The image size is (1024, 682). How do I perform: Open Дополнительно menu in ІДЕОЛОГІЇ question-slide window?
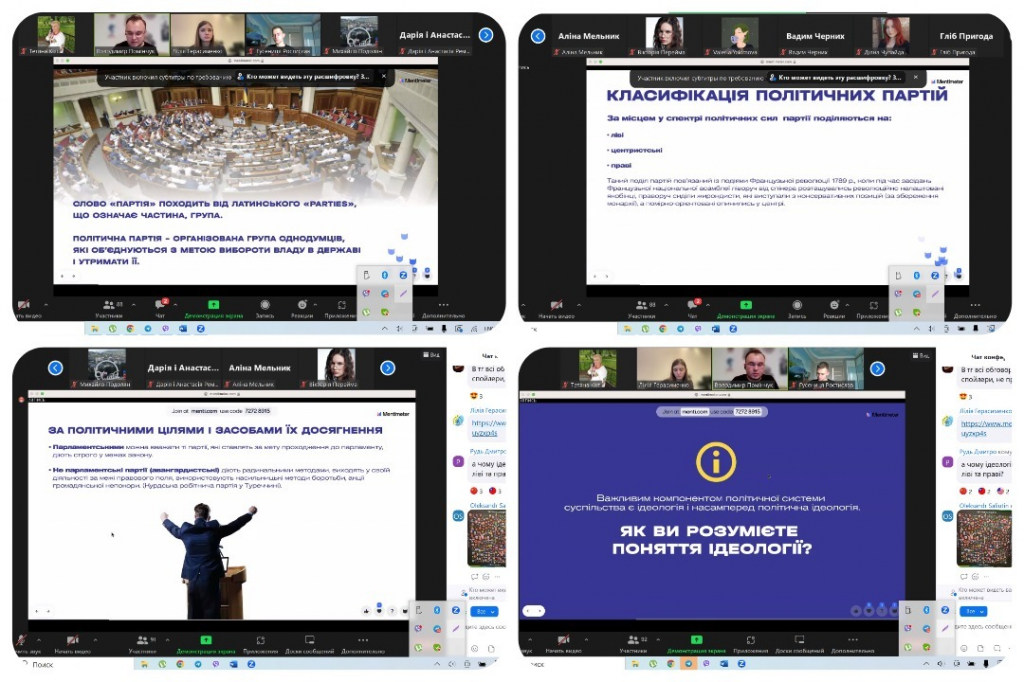point(853,643)
